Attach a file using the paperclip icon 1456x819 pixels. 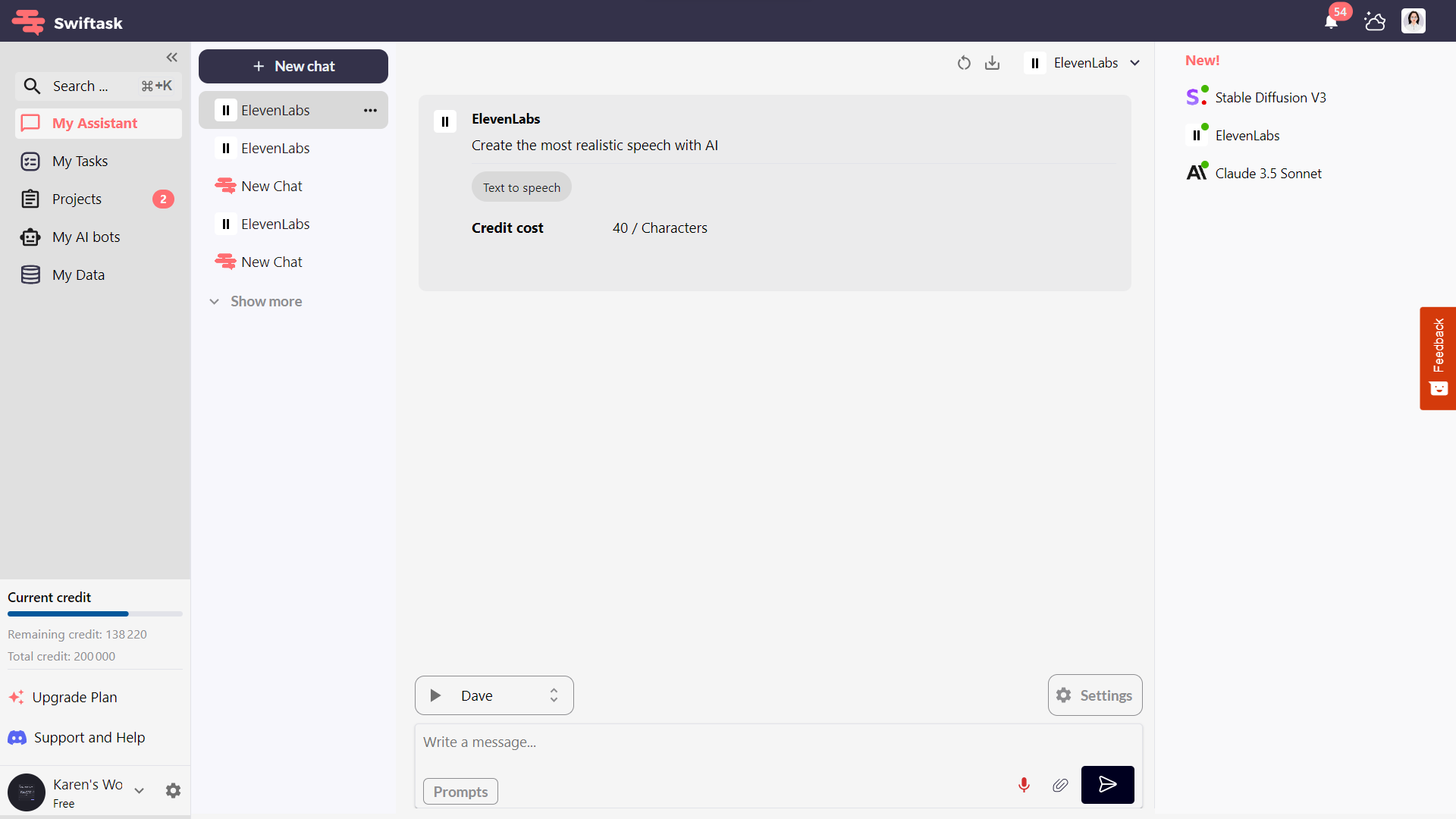pos(1060,785)
